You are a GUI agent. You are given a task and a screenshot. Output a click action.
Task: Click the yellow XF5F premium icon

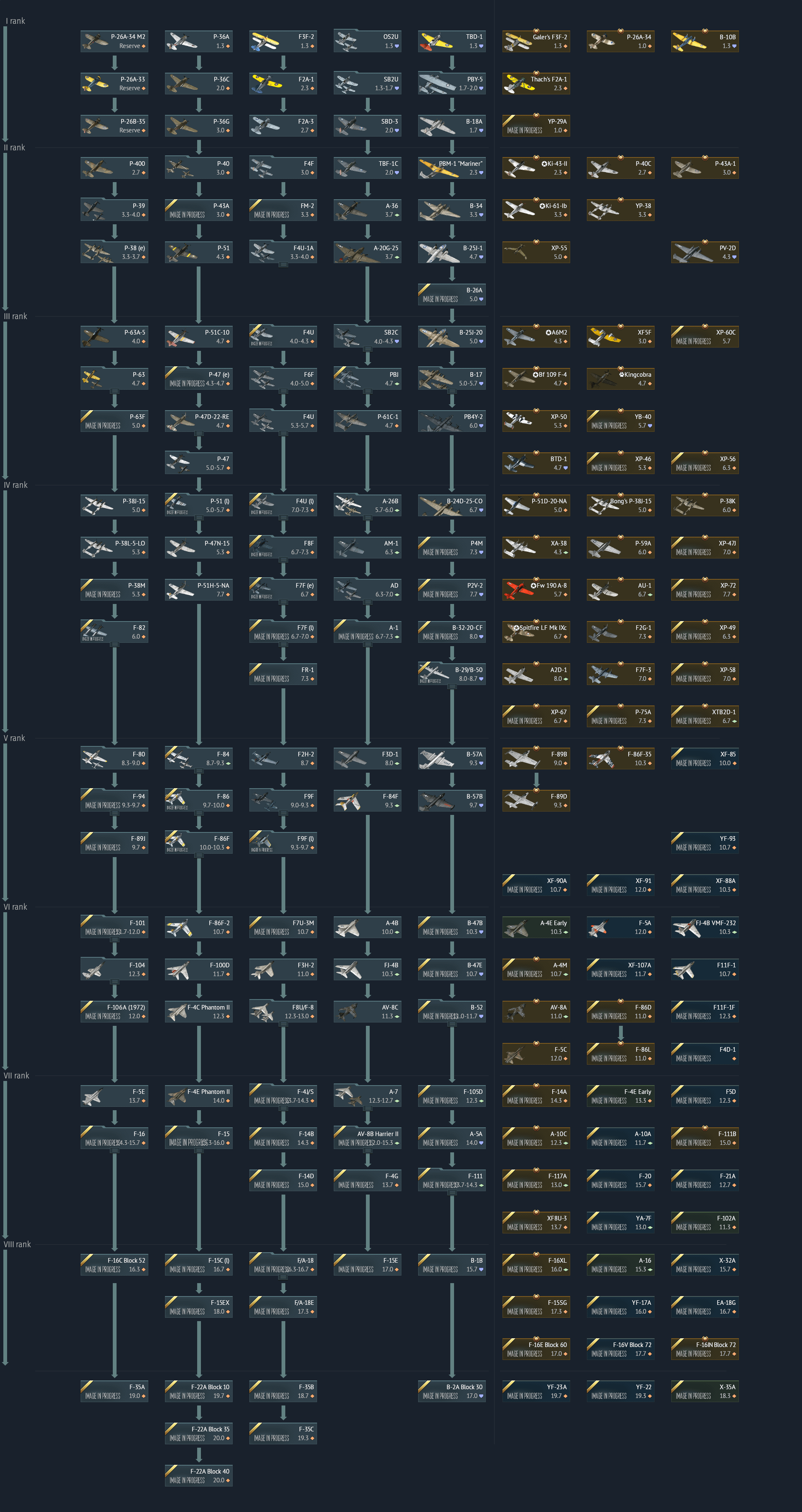click(605, 336)
